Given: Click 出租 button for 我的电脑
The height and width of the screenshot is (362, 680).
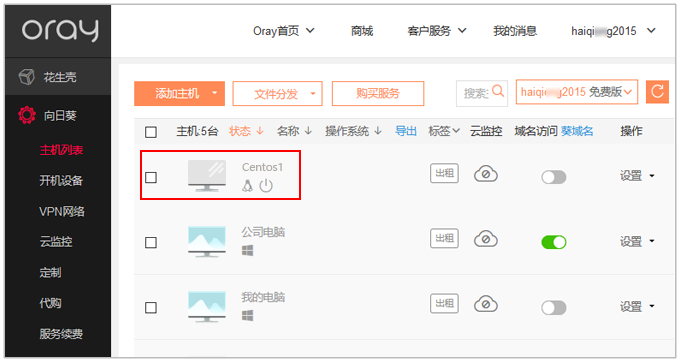Looking at the screenshot, I should pyautogui.click(x=444, y=303).
